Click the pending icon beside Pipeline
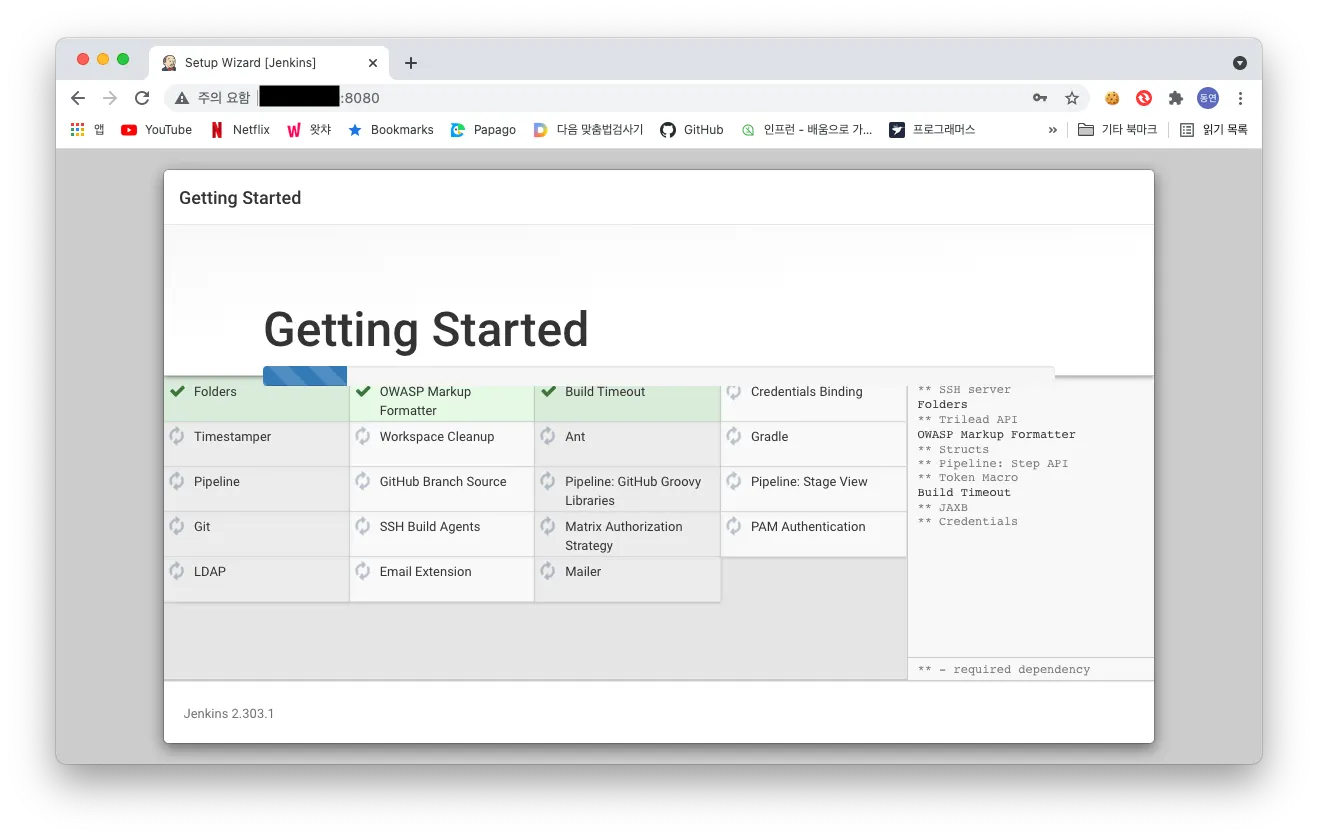Viewport: 1318px width, 838px height. pos(177,481)
